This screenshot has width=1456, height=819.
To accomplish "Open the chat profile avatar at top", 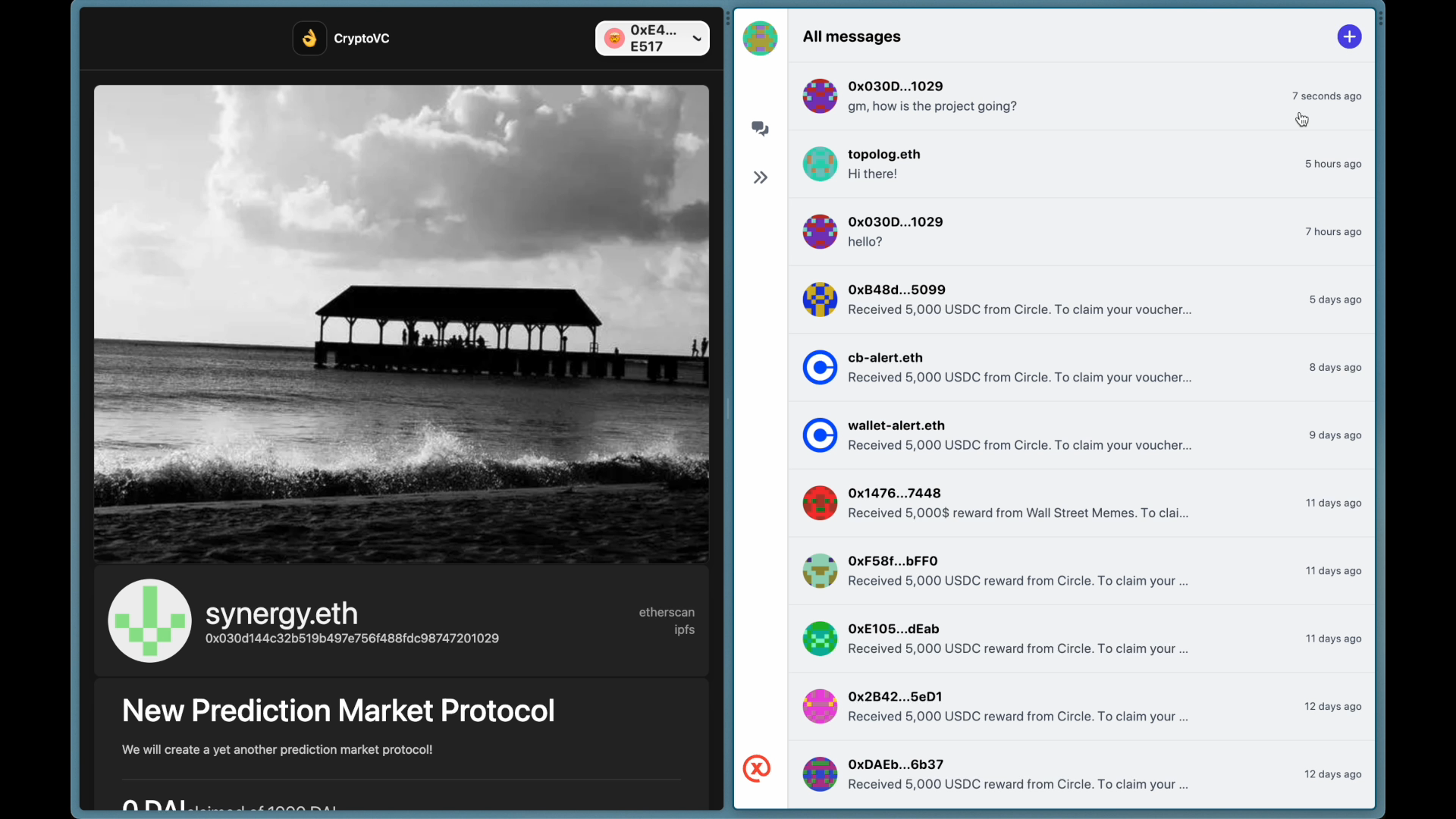I will pos(760,38).
